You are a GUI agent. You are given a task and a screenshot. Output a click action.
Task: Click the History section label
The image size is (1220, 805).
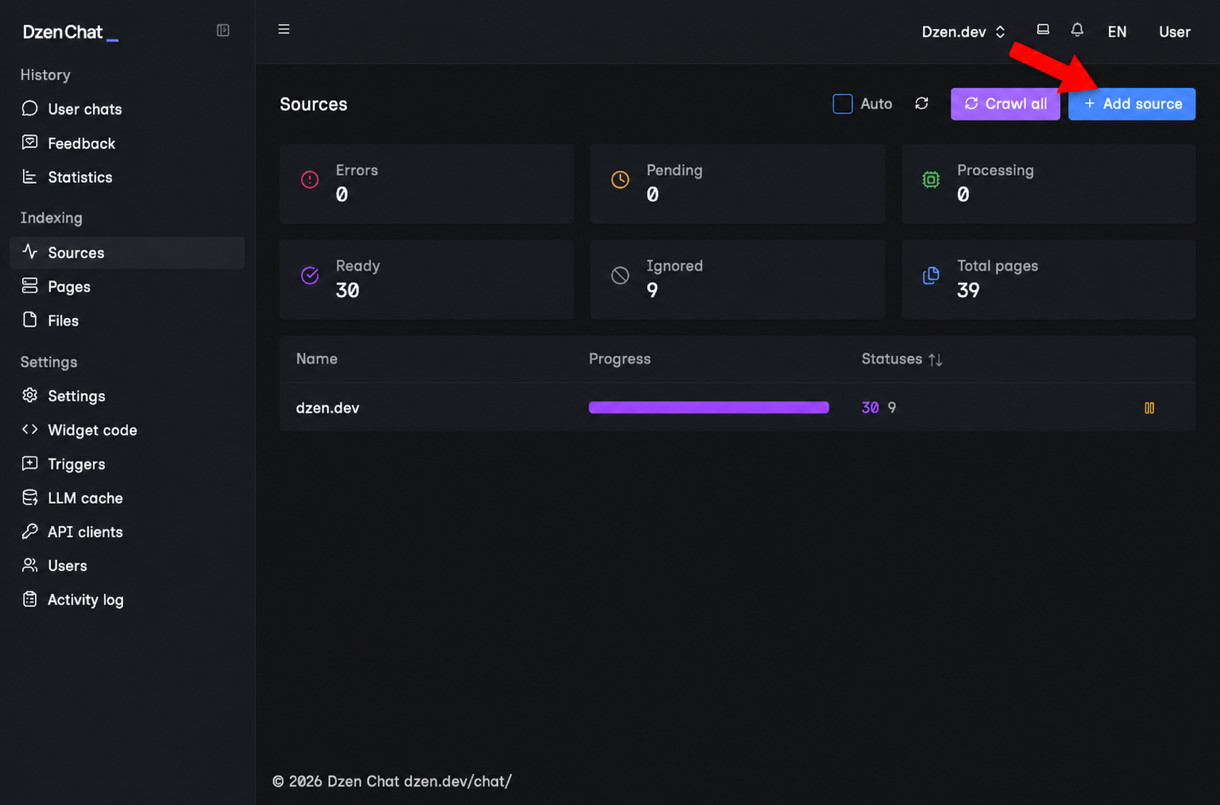pos(45,75)
